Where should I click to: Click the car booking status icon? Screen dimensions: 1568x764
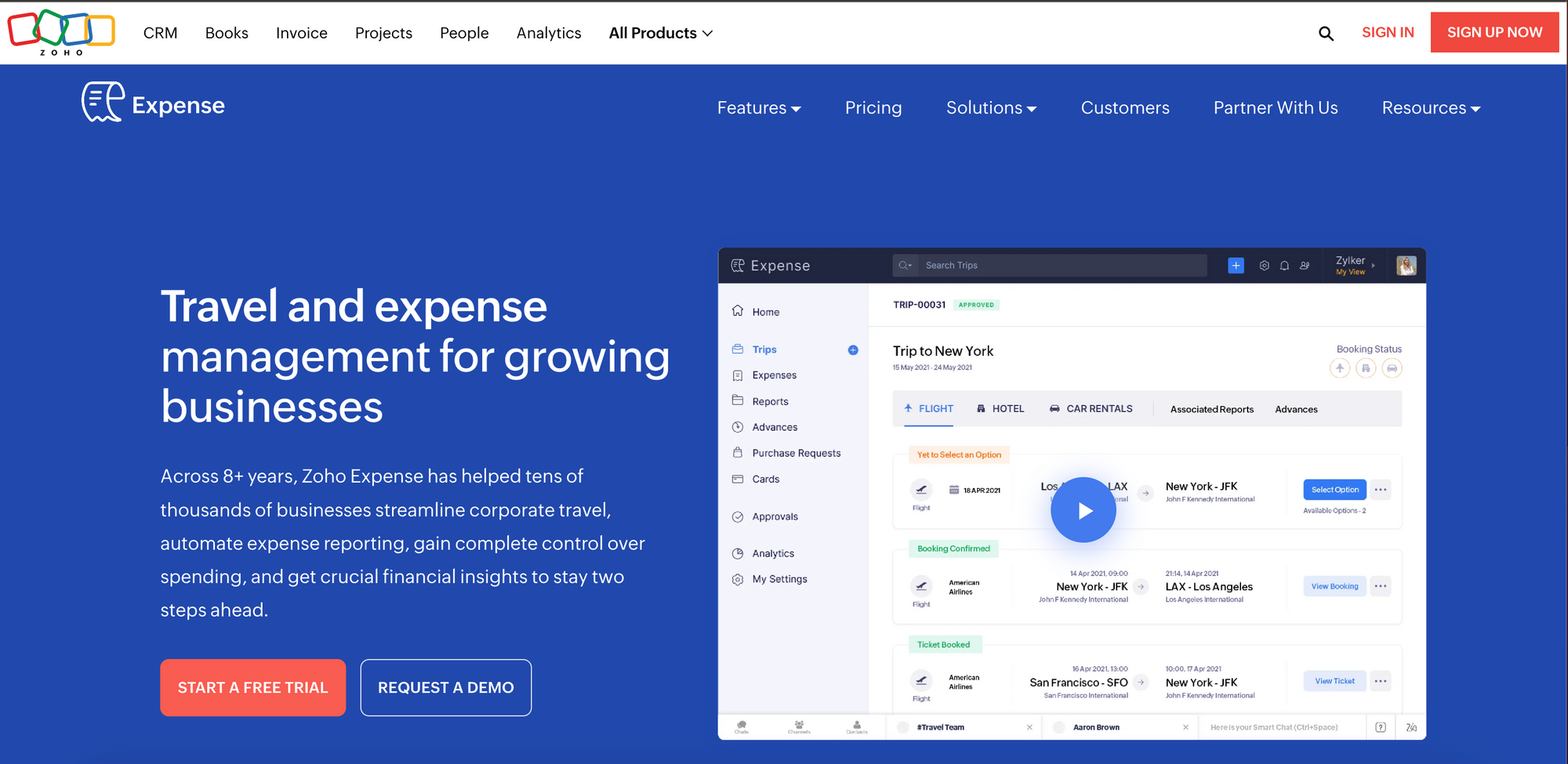(1392, 368)
